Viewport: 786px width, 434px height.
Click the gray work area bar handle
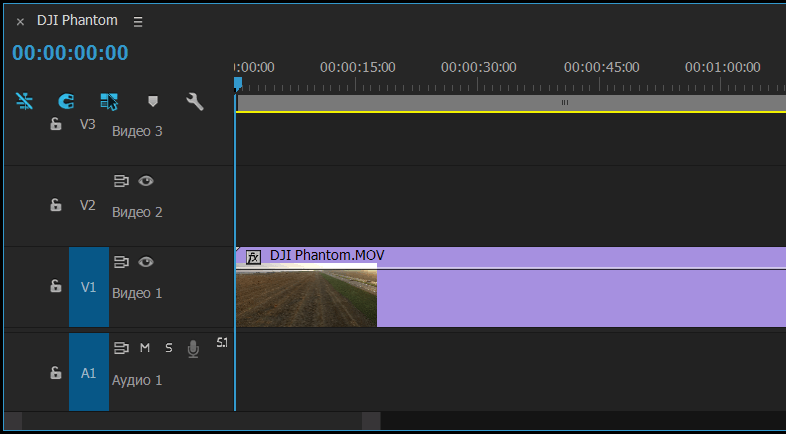565,103
